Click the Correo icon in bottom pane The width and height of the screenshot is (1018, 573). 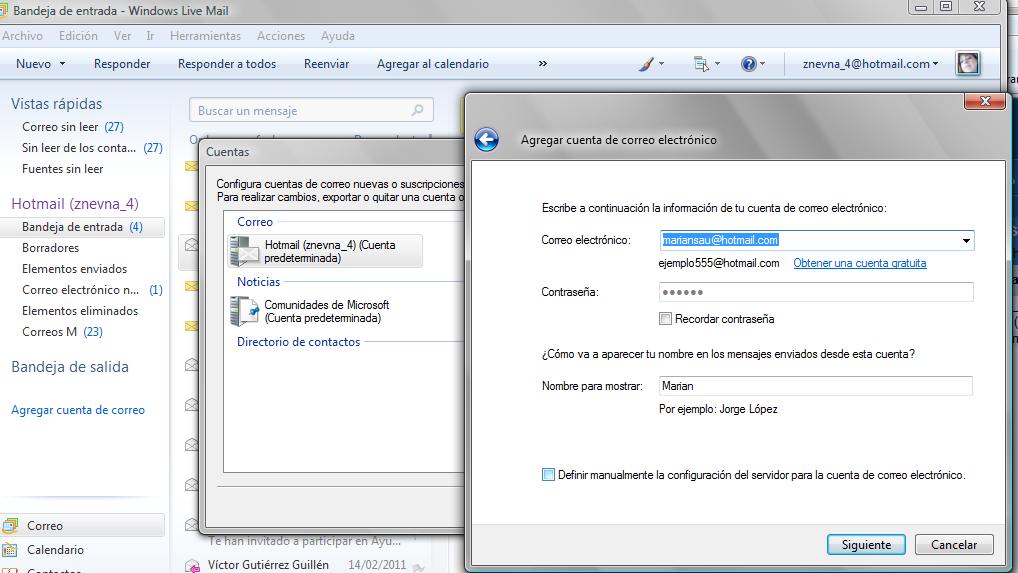click(10, 526)
